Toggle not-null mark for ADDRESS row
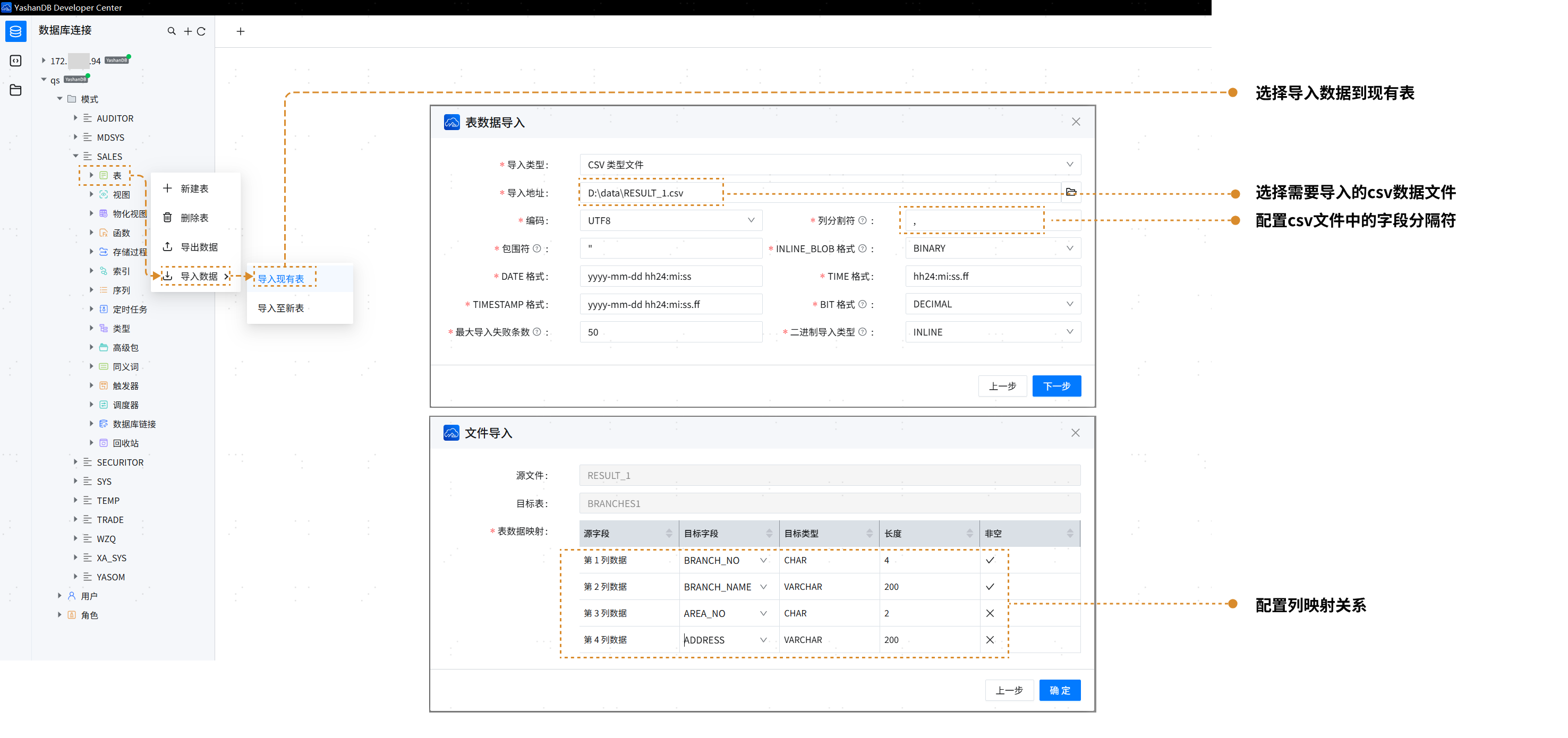 [x=990, y=639]
